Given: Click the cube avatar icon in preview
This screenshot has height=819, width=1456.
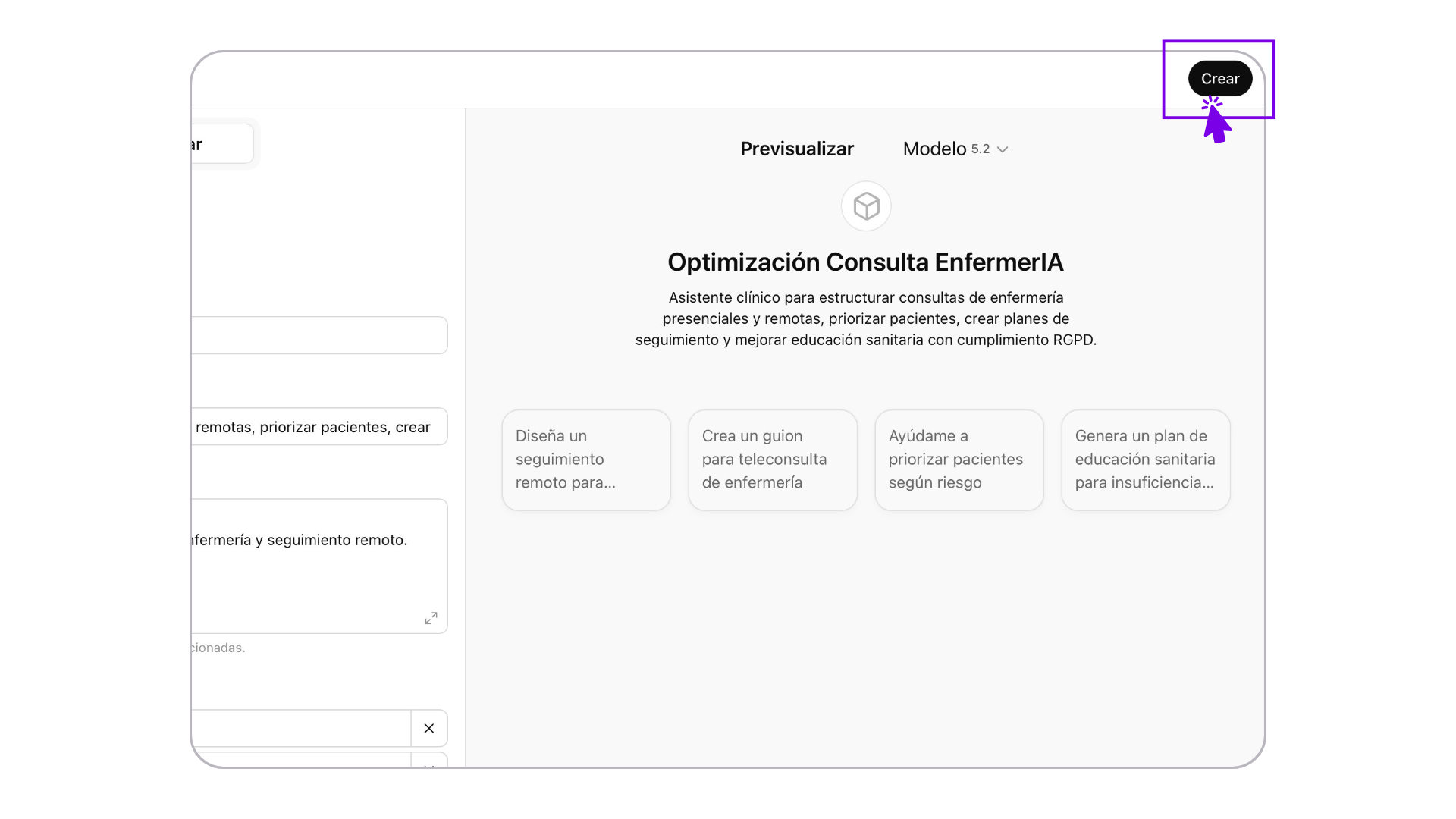Looking at the screenshot, I should click(x=866, y=206).
